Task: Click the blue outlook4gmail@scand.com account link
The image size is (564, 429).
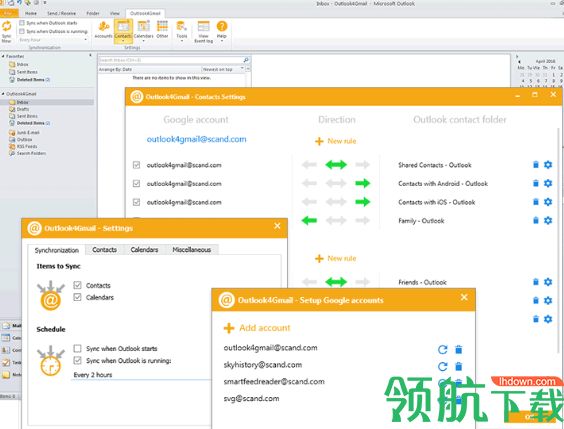Action: (x=196, y=139)
